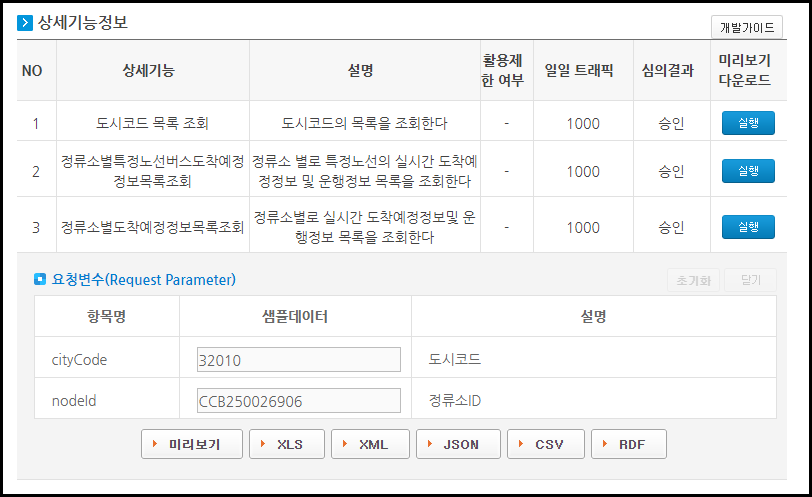Run 실행 for 정류소별도착예정정보목록조회 row
The image size is (812, 497).
[748, 227]
